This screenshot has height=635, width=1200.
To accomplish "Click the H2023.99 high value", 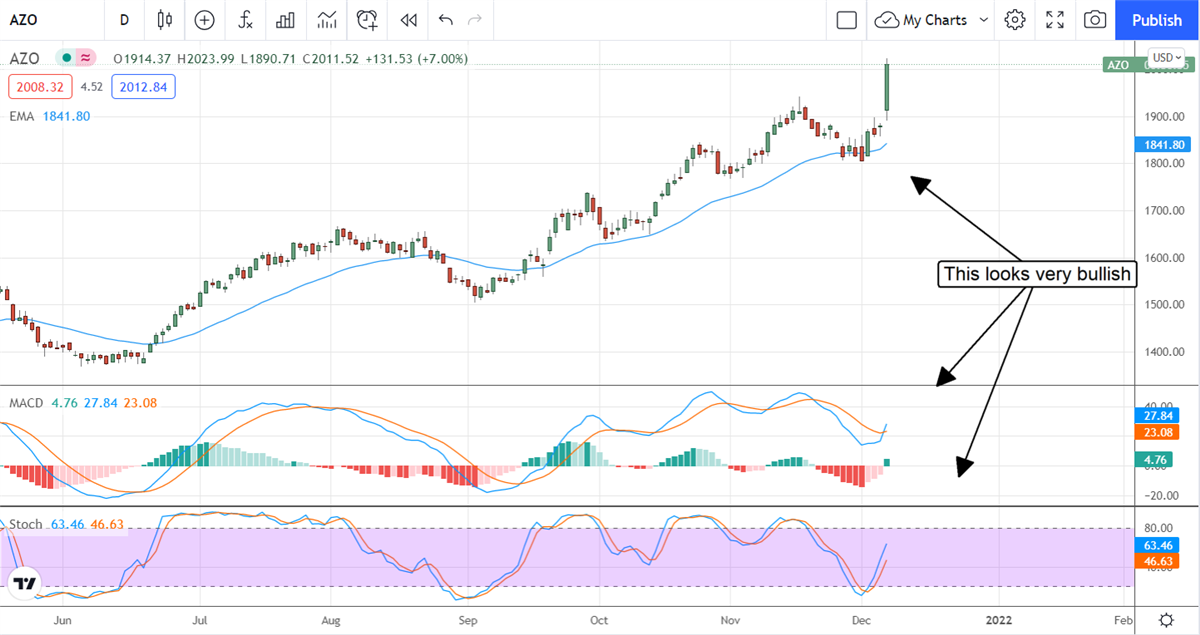I will coord(208,59).
